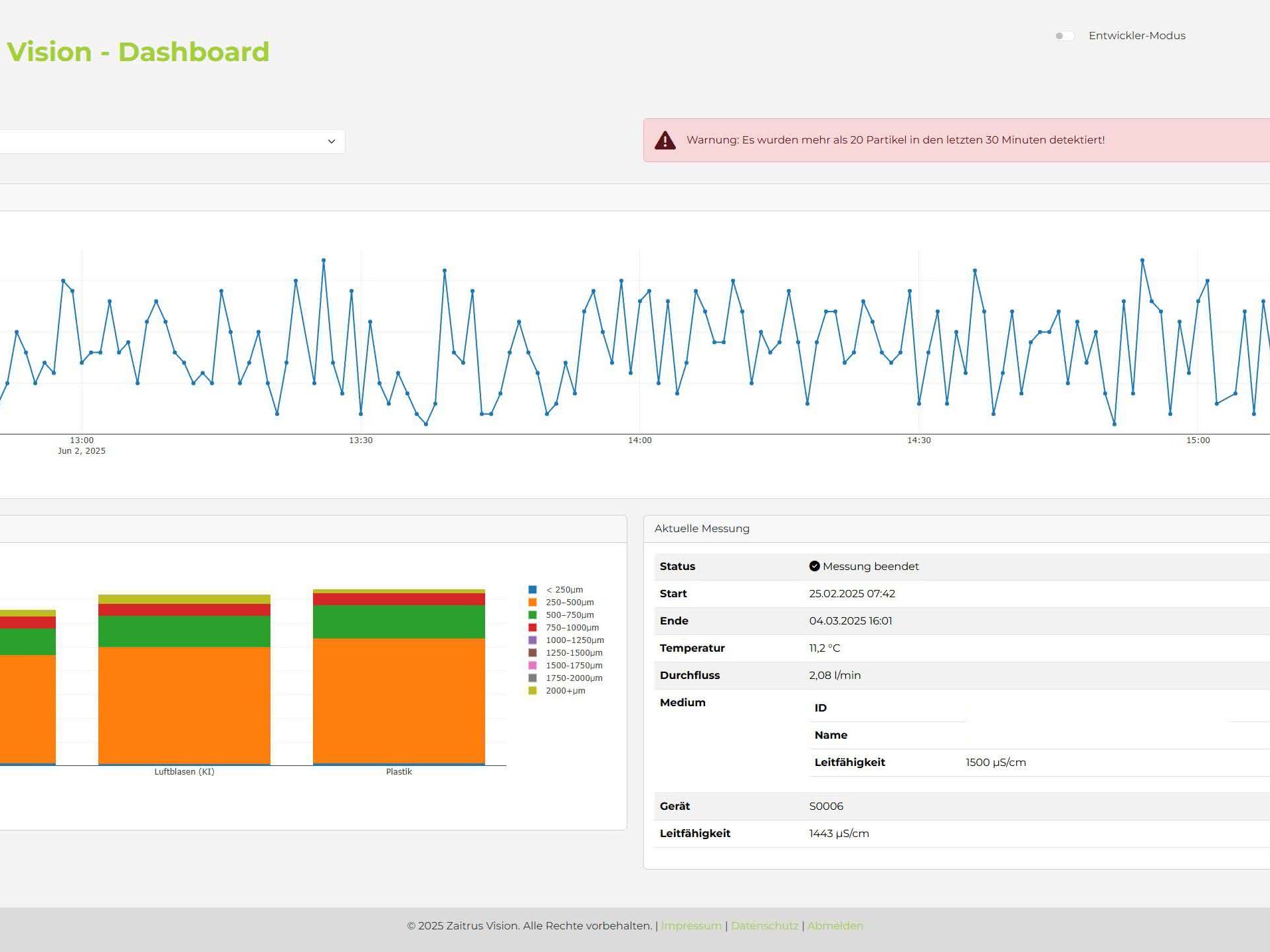Screen dimensions: 1270x952
Task: Toggle the 1500-1750µm pink legend entry
Action: click(x=566, y=665)
